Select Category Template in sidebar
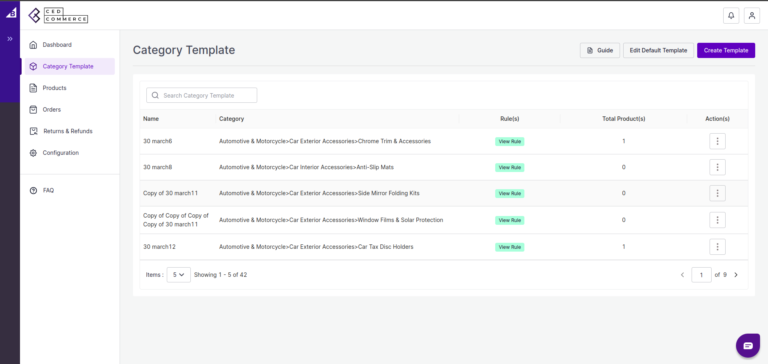This screenshot has height=364, width=768. pos(70,67)
